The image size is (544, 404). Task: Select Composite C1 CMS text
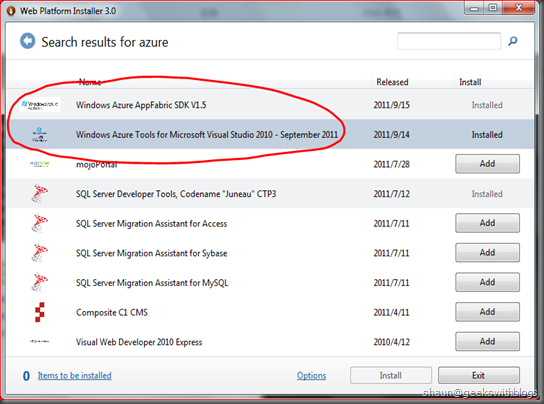point(112,312)
